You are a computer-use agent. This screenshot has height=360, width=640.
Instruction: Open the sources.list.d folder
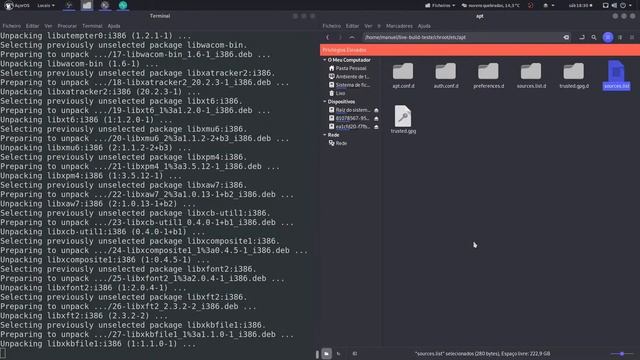coord(531,76)
